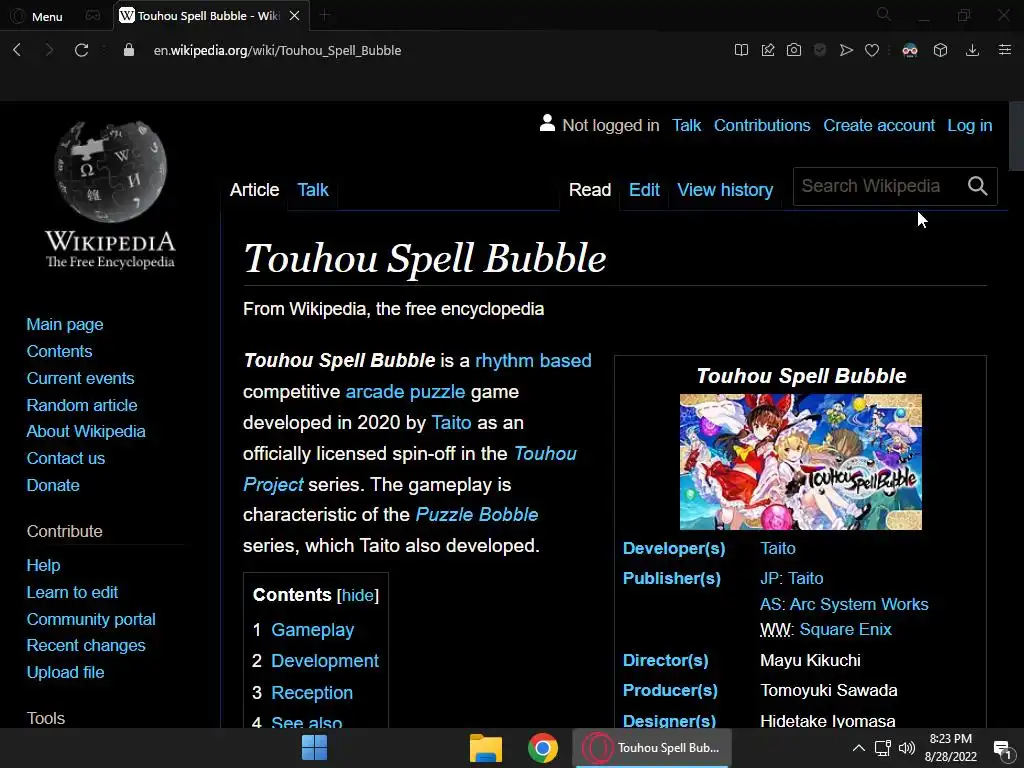Open a Random article
The height and width of the screenshot is (768, 1024).
coord(82,405)
